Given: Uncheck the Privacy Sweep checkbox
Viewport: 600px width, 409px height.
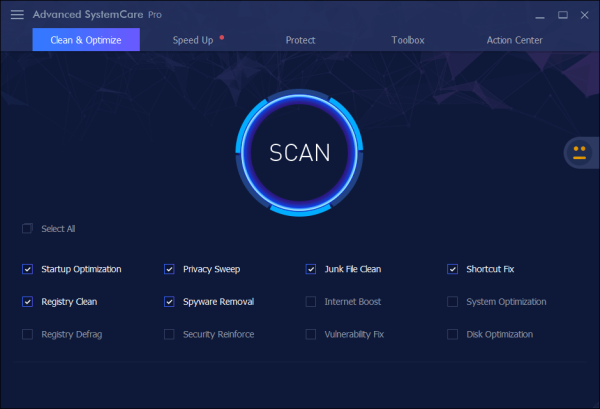Looking at the screenshot, I should [169, 269].
